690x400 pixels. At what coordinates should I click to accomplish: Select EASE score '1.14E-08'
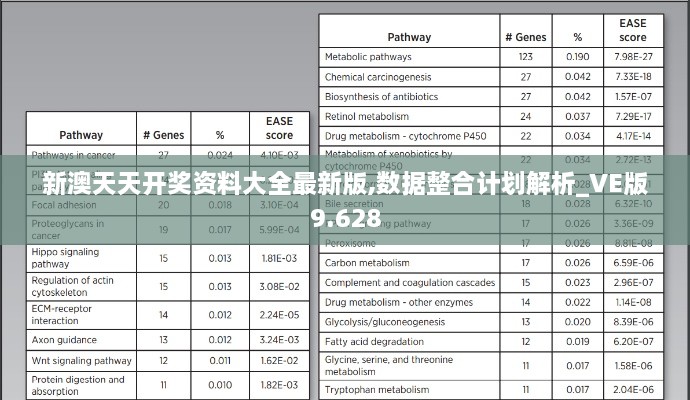pos(633,303)
